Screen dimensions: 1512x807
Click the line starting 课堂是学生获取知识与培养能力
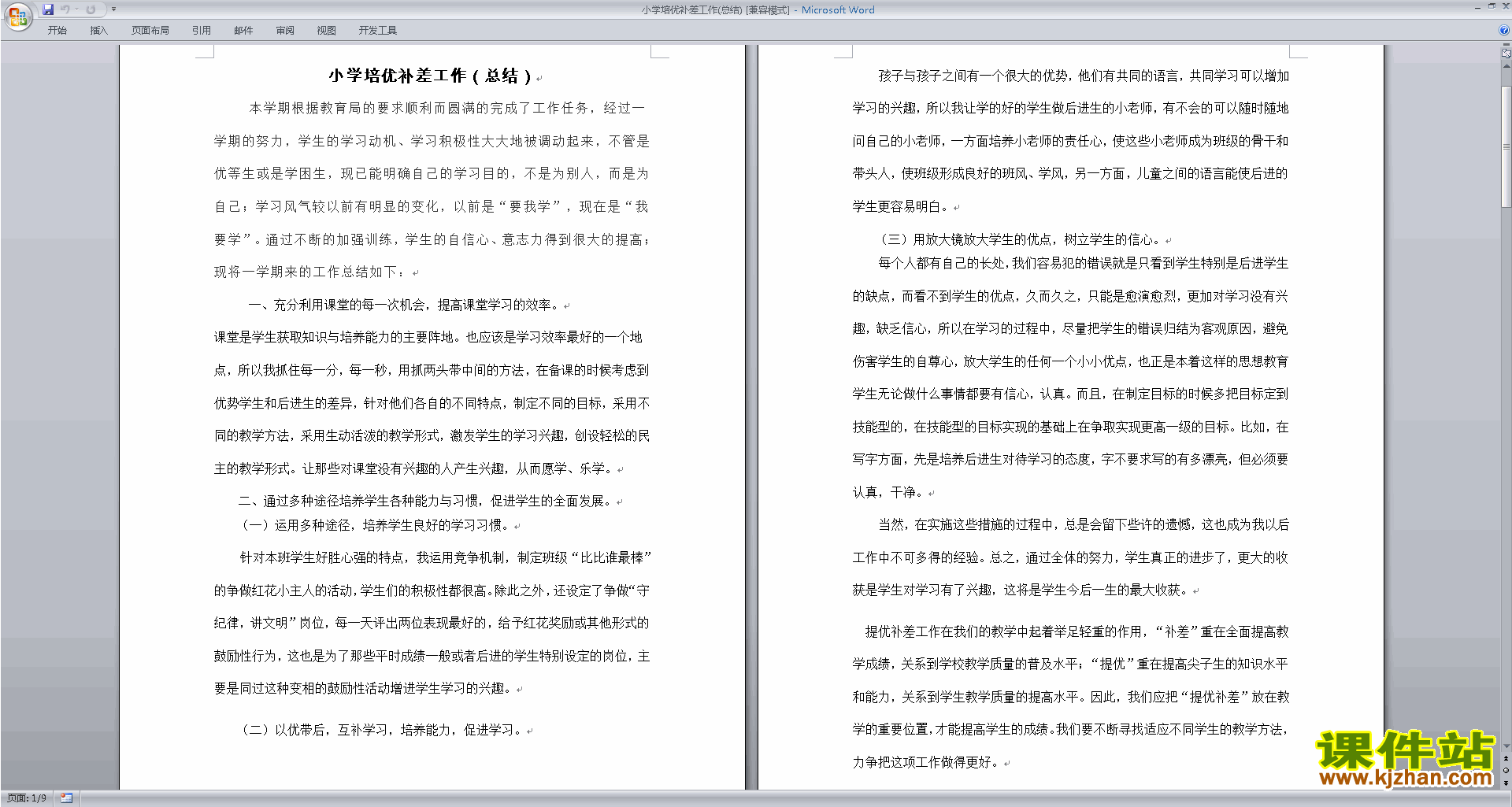pyautogui.click(x=428, y=337)
